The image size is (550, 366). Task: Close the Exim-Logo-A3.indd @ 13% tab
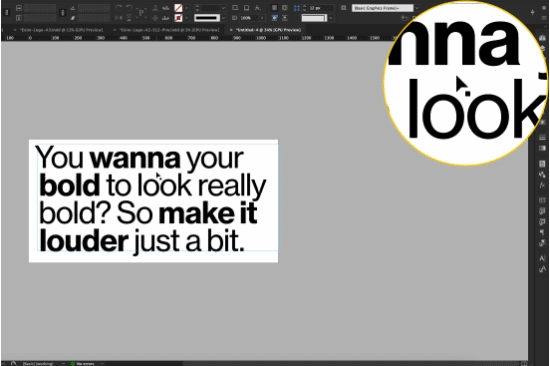pos(15,30)
